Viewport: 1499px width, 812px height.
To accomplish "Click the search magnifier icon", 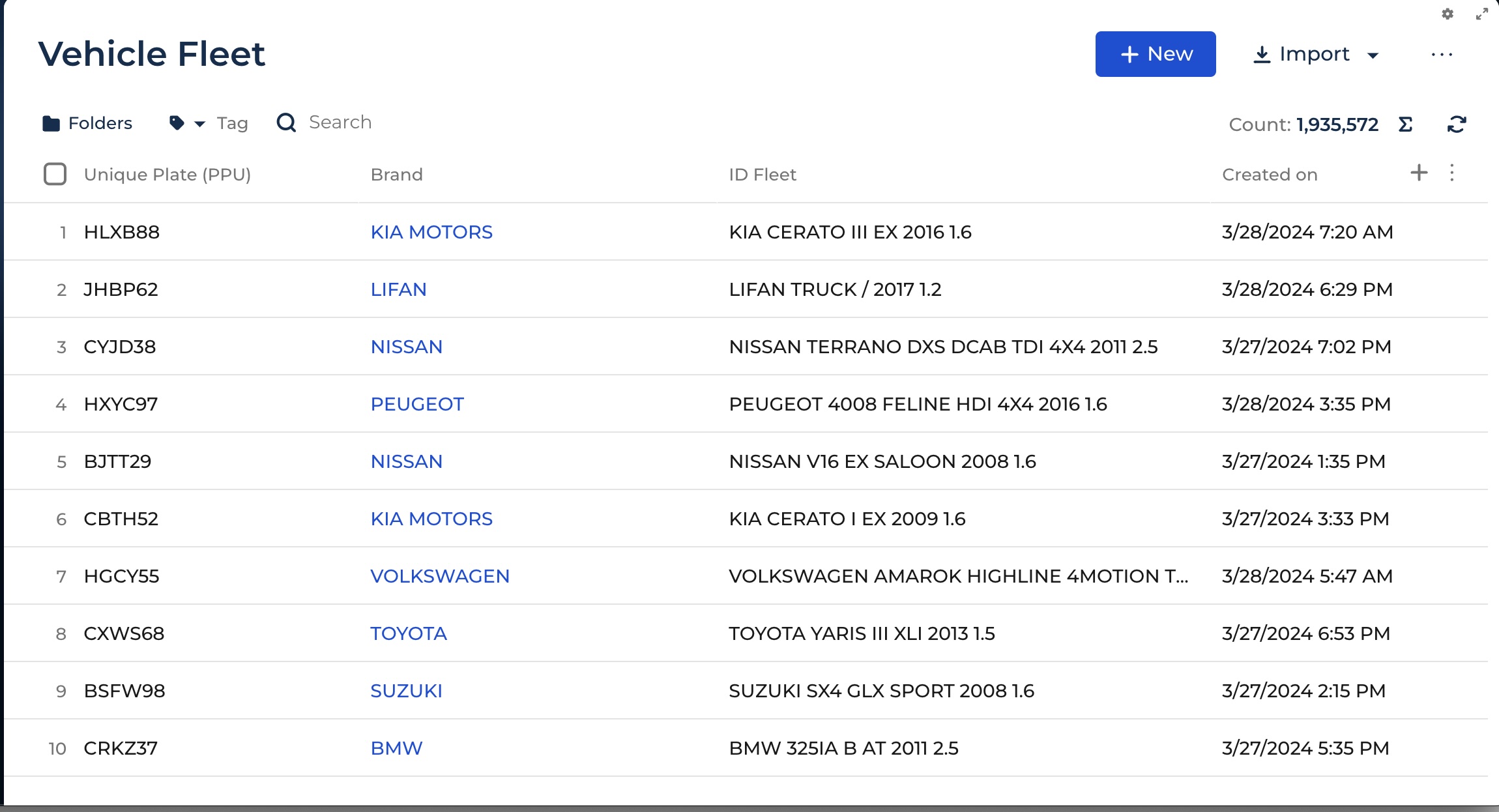I will click(286, 123).
